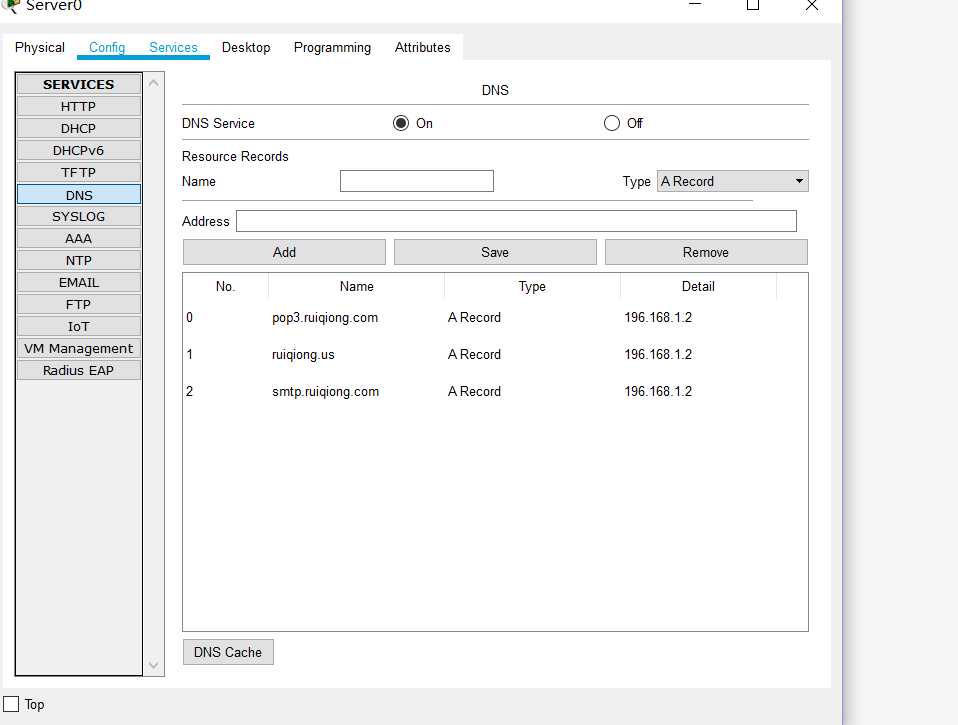Select the DNS service entry

coord(79,195)
